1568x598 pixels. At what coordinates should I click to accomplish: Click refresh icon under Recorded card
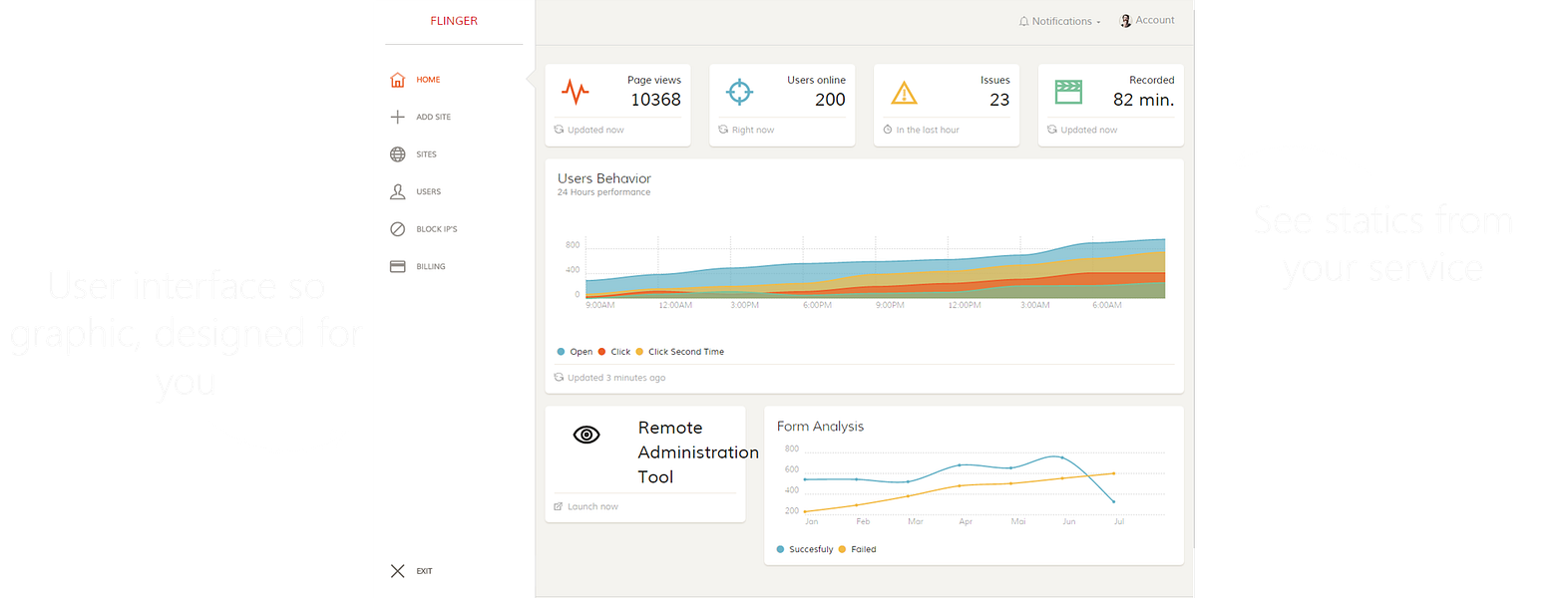tap(1051, 130)
